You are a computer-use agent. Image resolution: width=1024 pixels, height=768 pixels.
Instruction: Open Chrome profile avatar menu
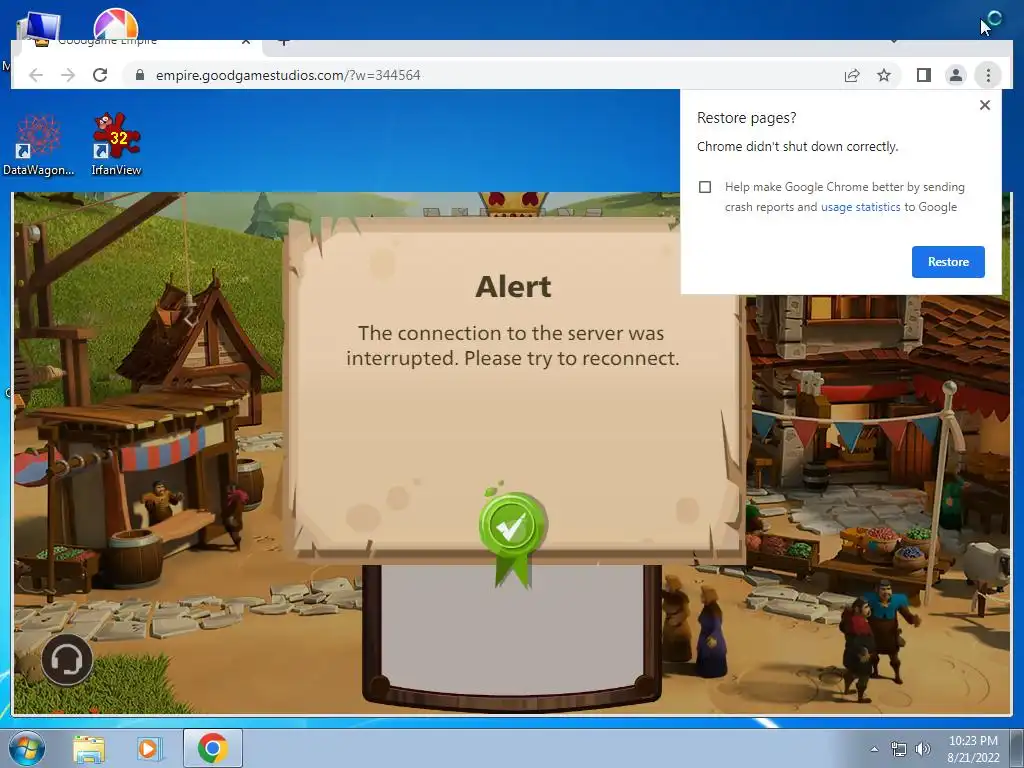(x=955, y=75)
